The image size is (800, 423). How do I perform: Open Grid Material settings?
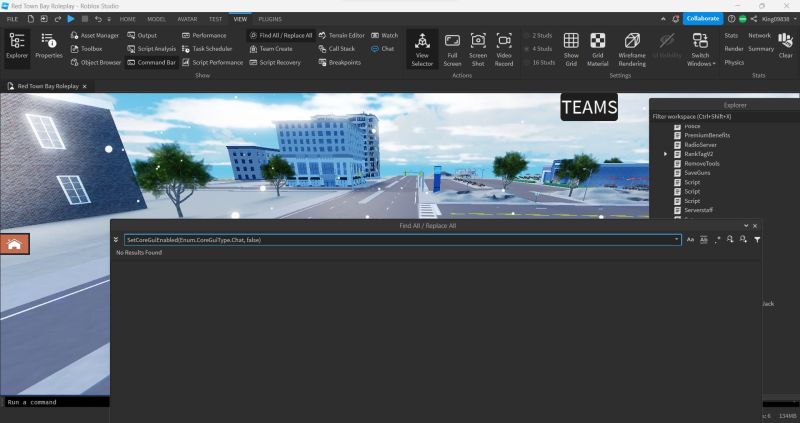597,49
